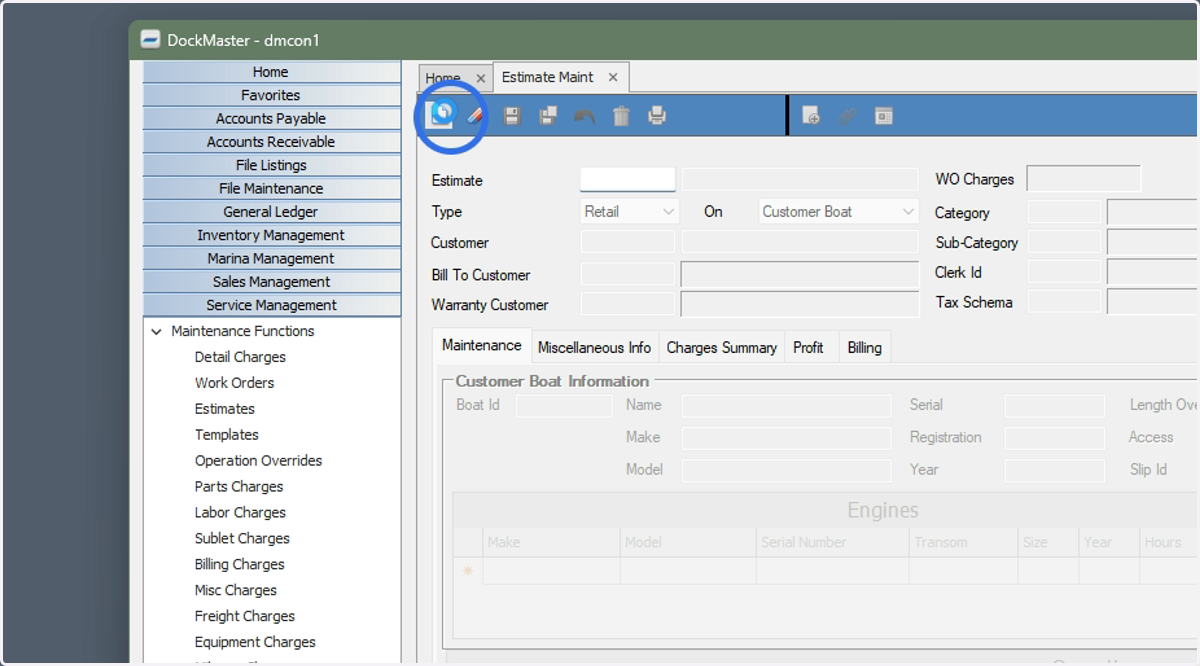Click the new-row asterisk in Engines grid
This screenshot has width=1200, height=666.
[x=467, y=571]
